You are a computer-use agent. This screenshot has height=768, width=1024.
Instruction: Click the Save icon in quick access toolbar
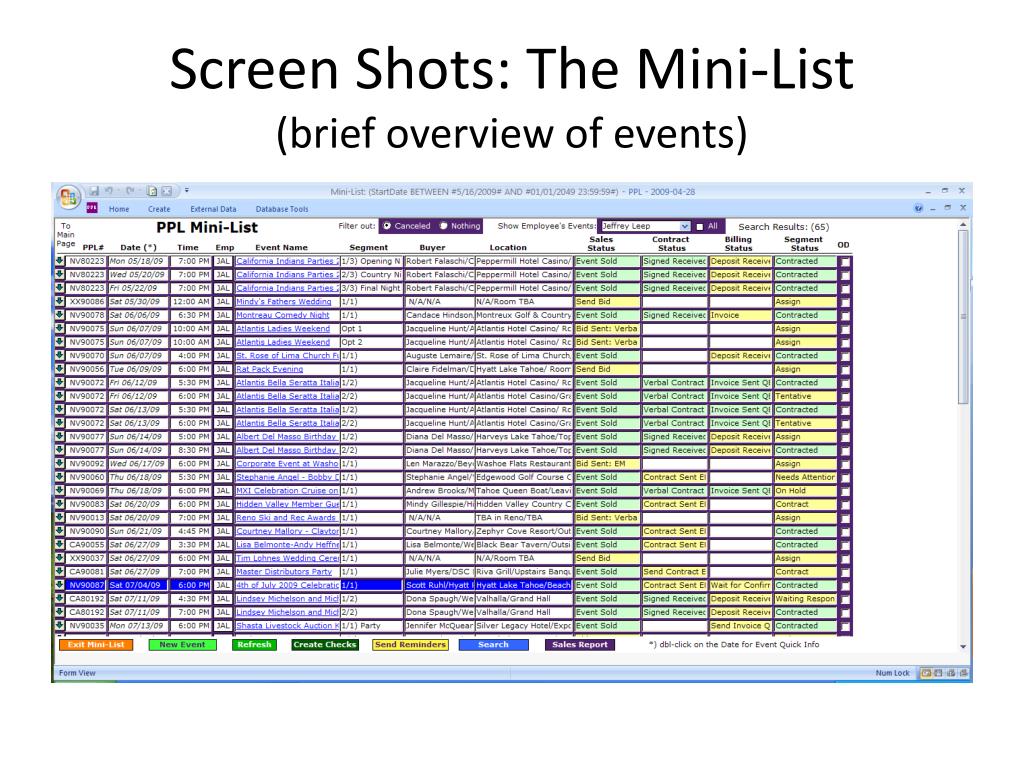pos(94,191)
